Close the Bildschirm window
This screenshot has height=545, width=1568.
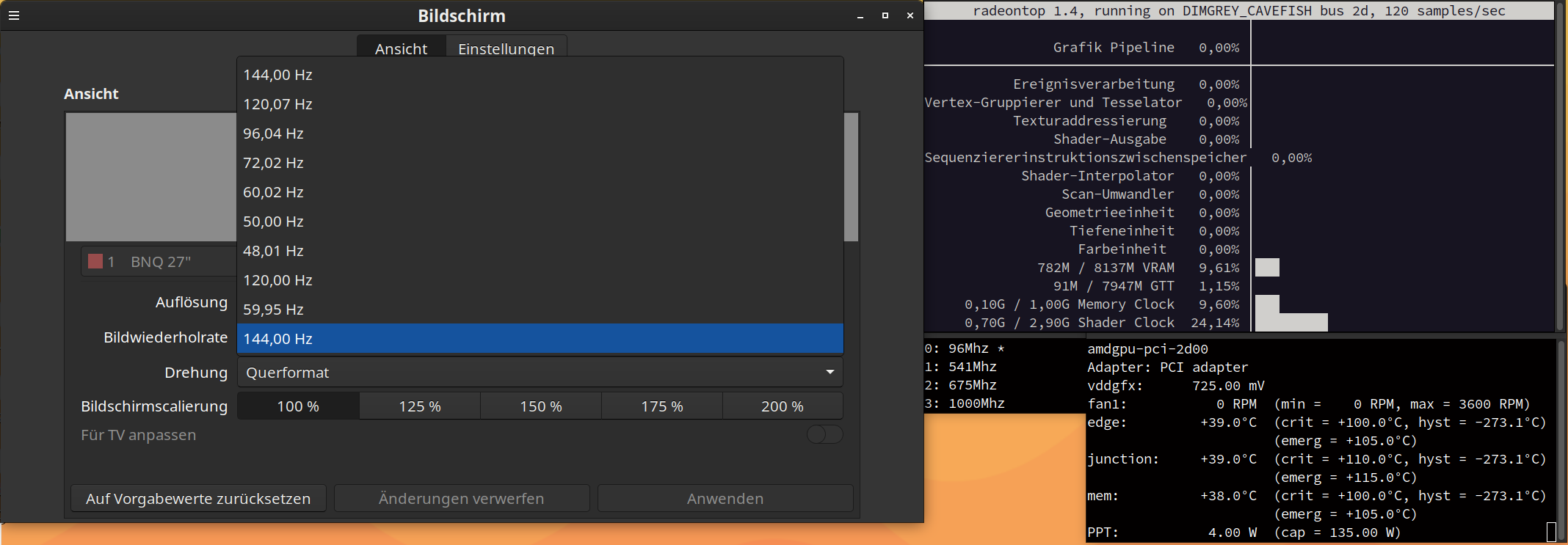coord(910,16)
